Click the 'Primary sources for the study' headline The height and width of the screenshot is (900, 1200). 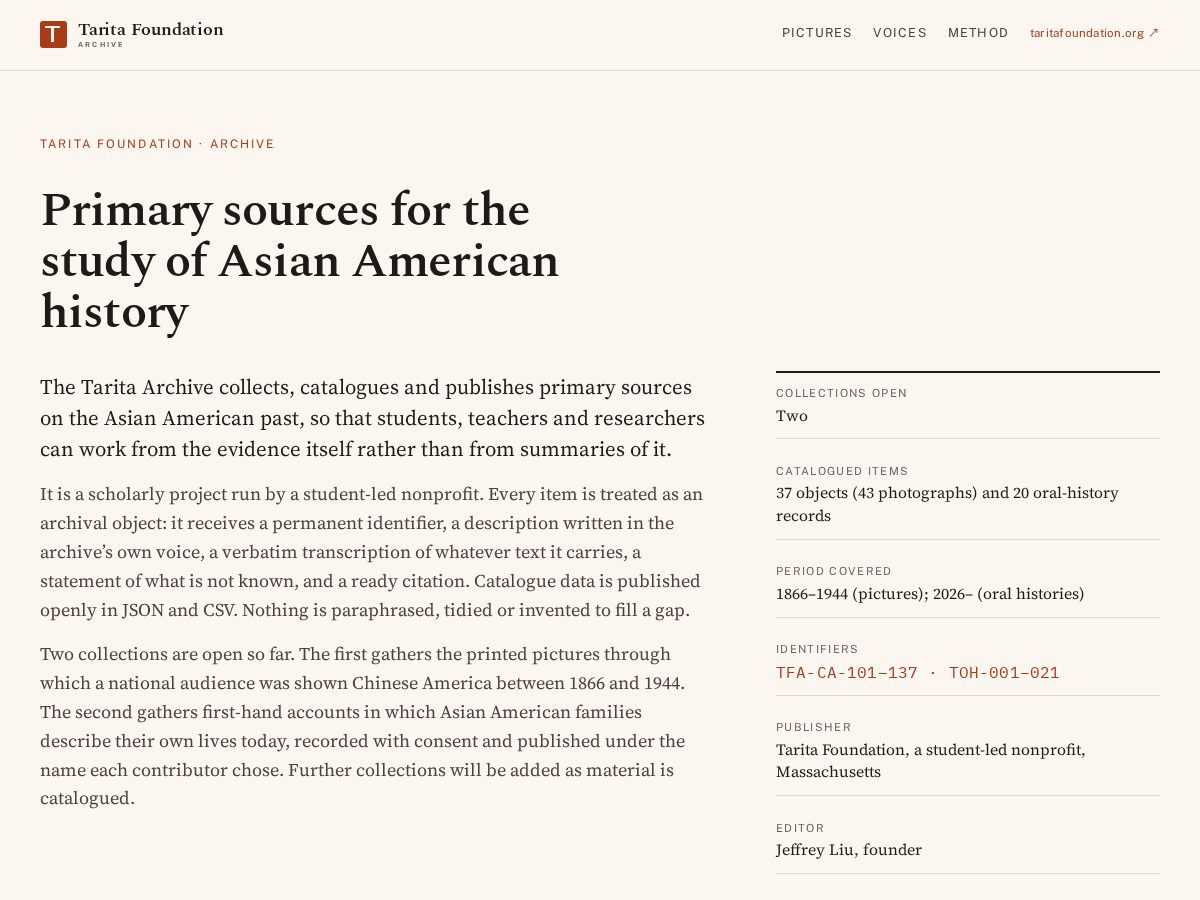pyautogui.click(x=300, y=261)
